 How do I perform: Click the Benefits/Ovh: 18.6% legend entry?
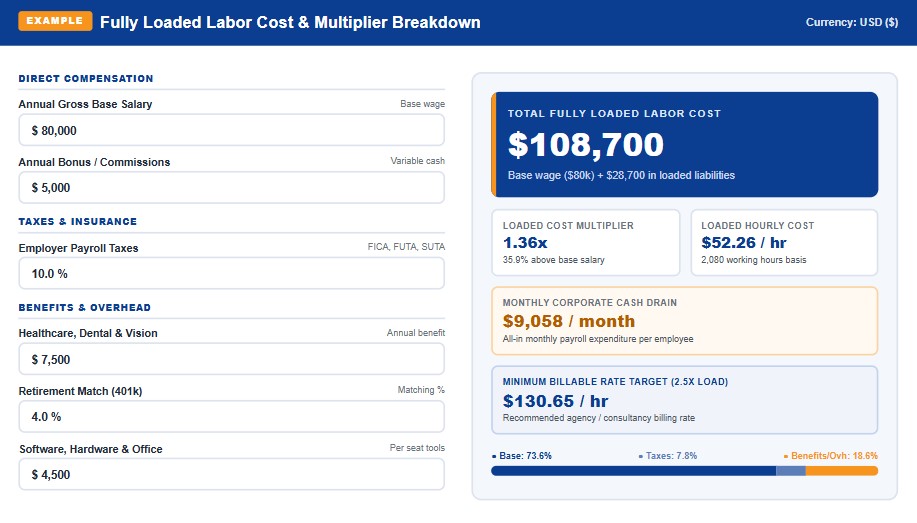pos(831,456)
